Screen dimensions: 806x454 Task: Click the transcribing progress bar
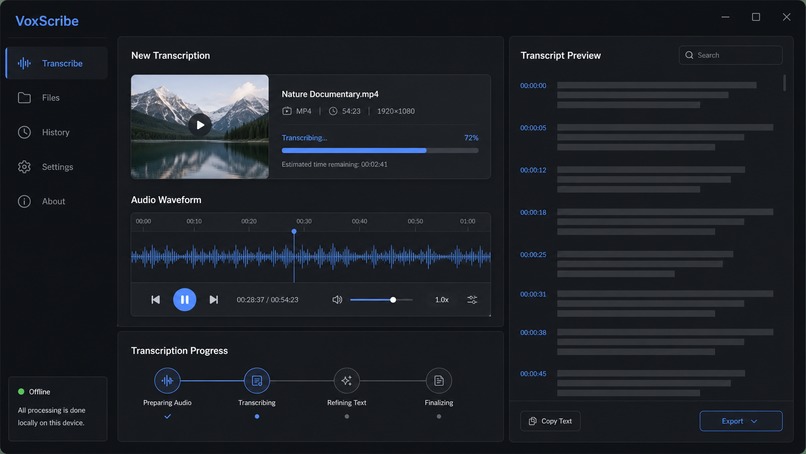coord(380,151)
